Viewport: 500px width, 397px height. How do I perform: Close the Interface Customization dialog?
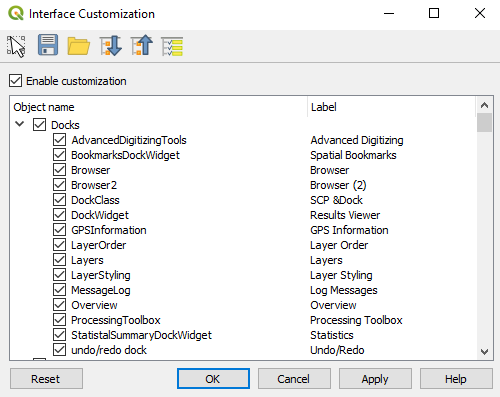tap(480, 13)
